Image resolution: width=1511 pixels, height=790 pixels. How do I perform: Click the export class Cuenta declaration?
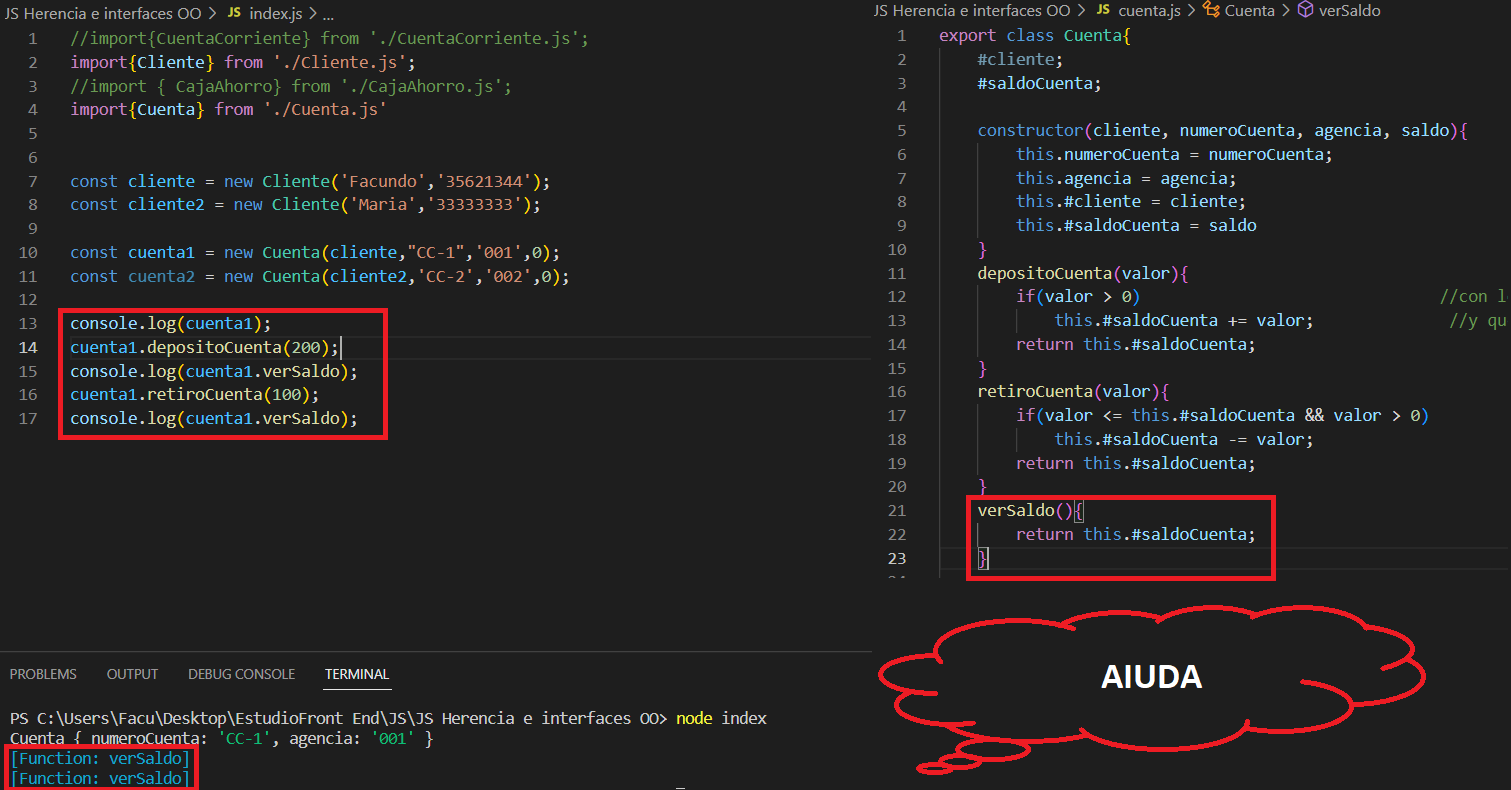(1035, 36)
